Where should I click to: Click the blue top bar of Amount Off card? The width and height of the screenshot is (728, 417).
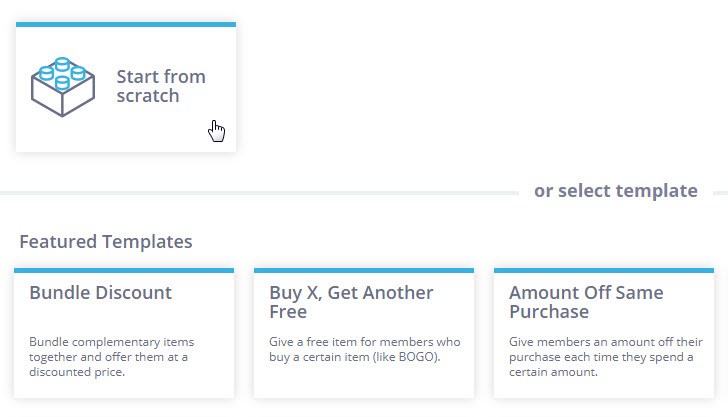tap(604, 270)
